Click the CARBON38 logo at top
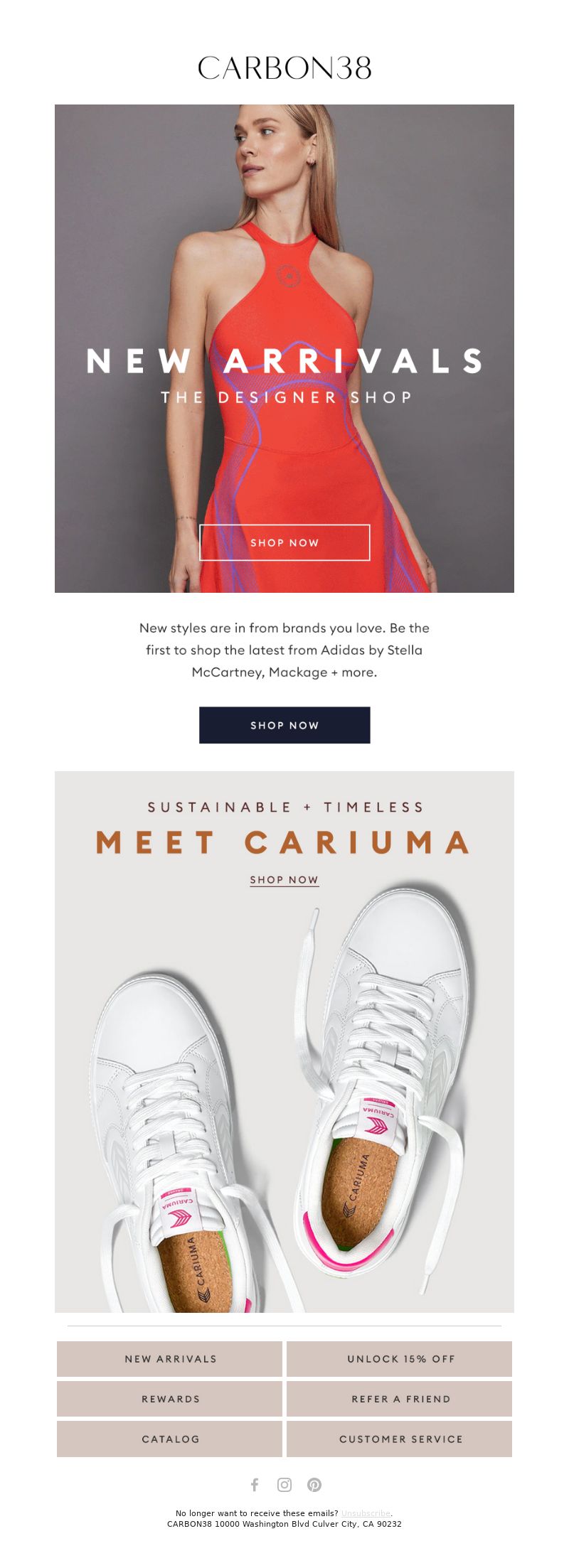Viewport: 569px width, 1568px height. tap(284, 68)
